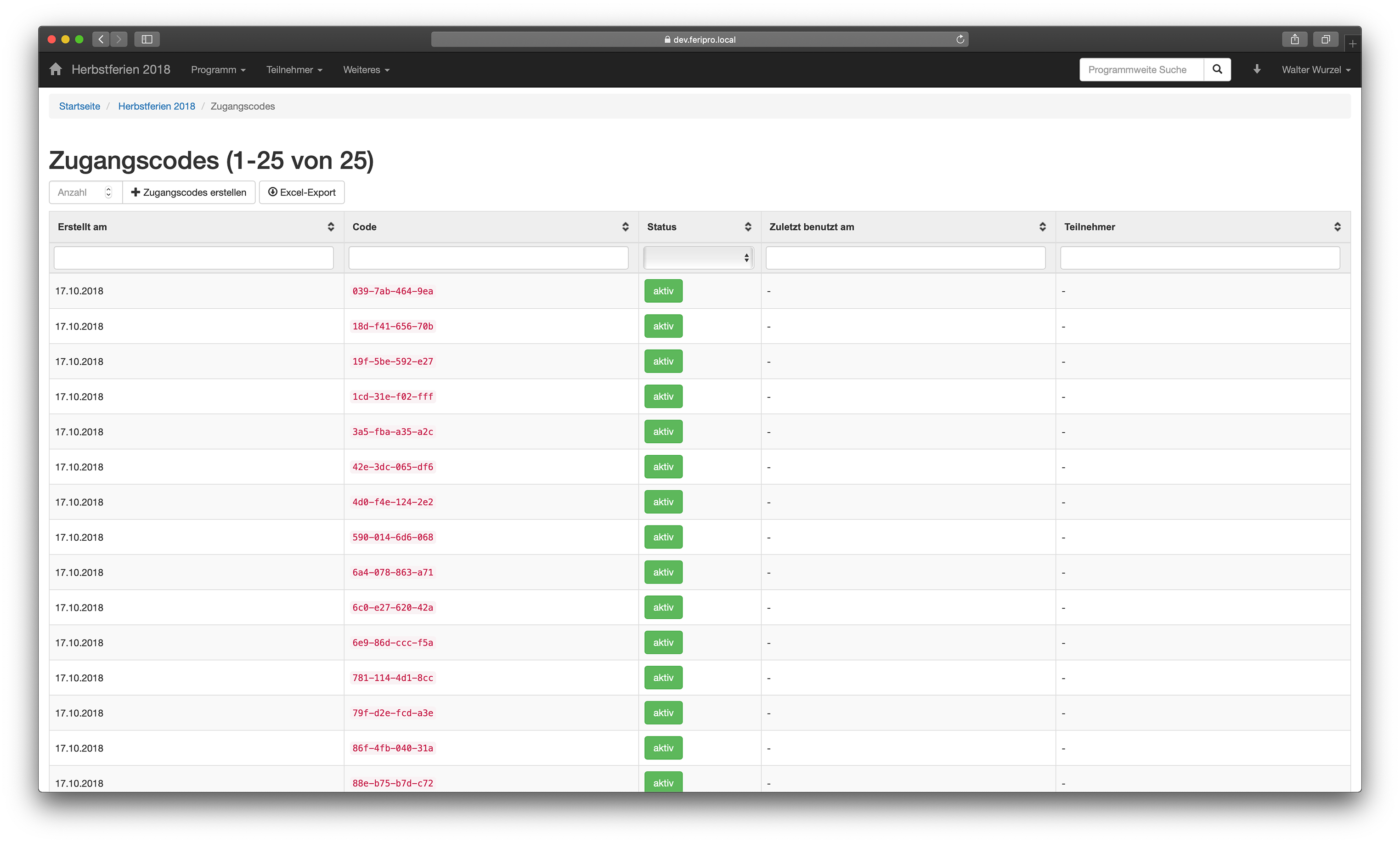This screenshot has height=843, width=1400.
Task: Open a new browser tab
Action: [x=1352, y=44]
